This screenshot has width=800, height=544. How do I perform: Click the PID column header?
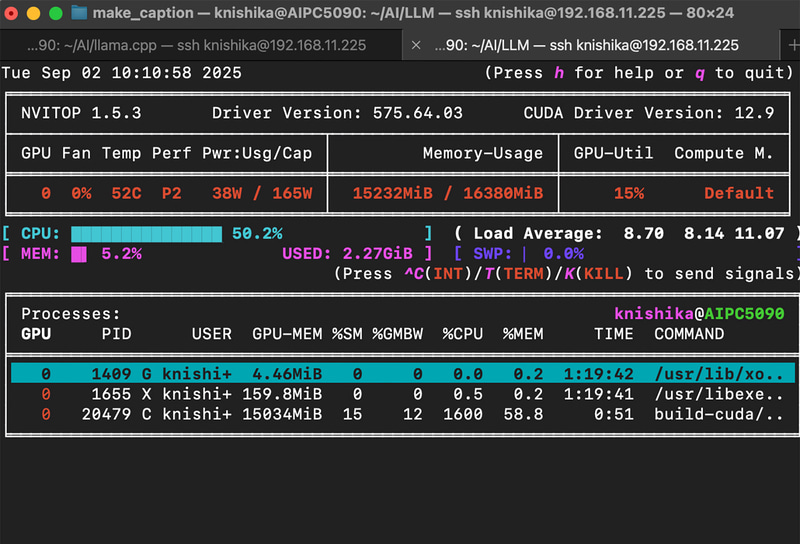pos(116,334)
